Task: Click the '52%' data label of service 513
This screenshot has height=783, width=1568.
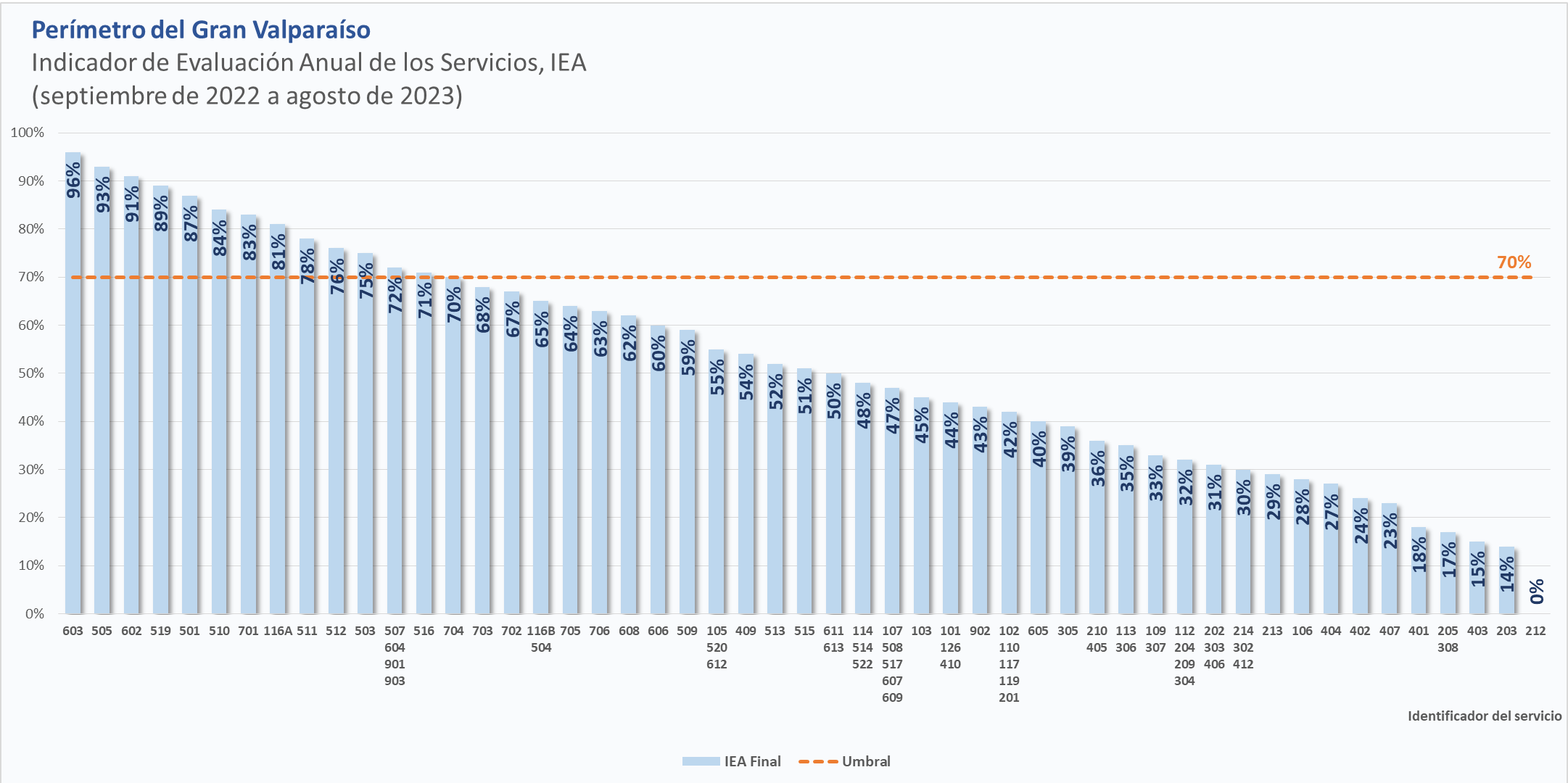Action: (x=775, y=391)
